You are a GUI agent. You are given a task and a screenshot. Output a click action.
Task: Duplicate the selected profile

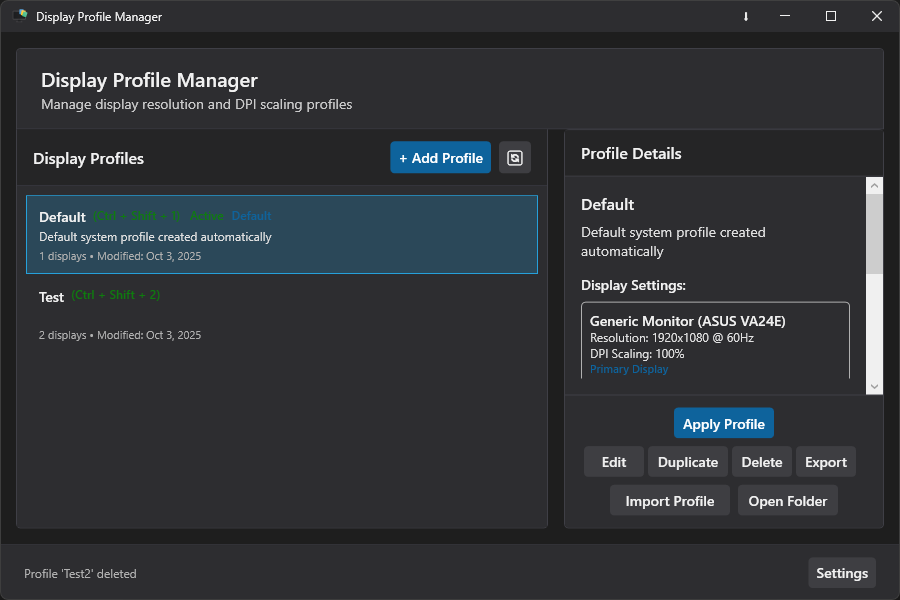[x=688, y=462]
